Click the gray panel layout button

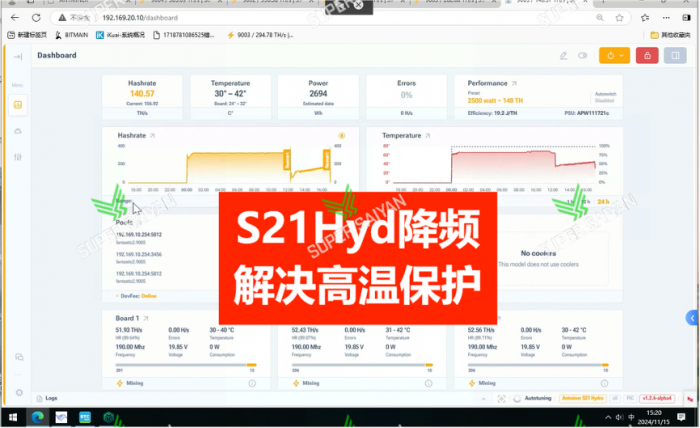click(675, 56)
